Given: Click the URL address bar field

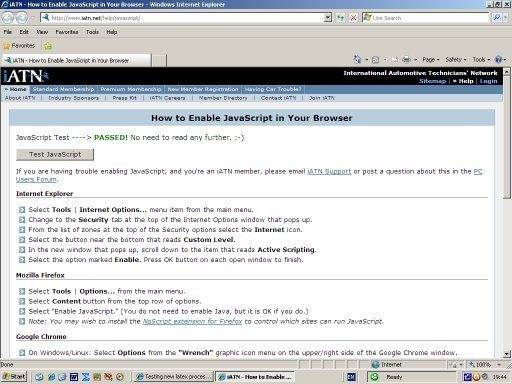Looking at the screenshot, I should (x=187, y=18).
